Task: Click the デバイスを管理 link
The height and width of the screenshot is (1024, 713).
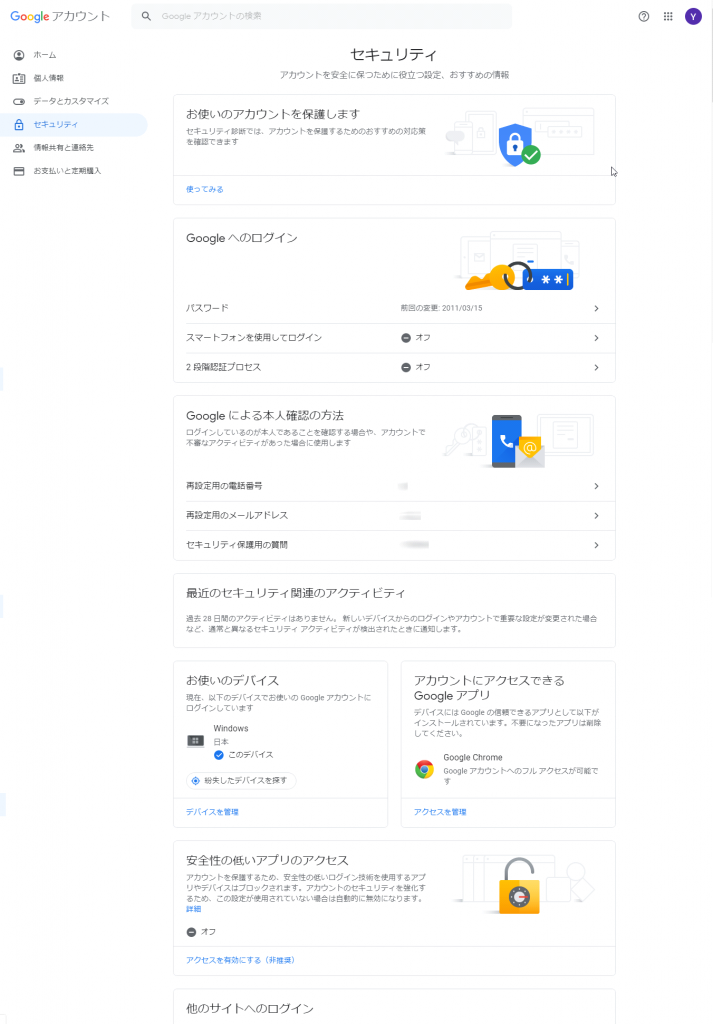Action: pos(212,812)
